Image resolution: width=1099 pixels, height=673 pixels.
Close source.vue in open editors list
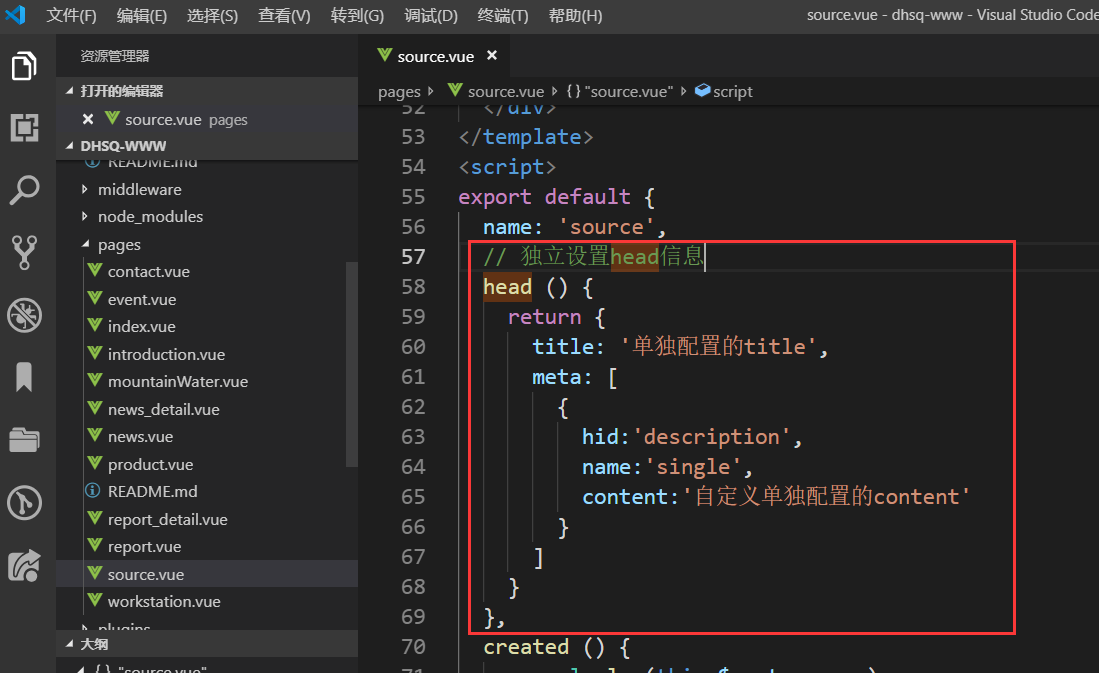click(88, 119)
